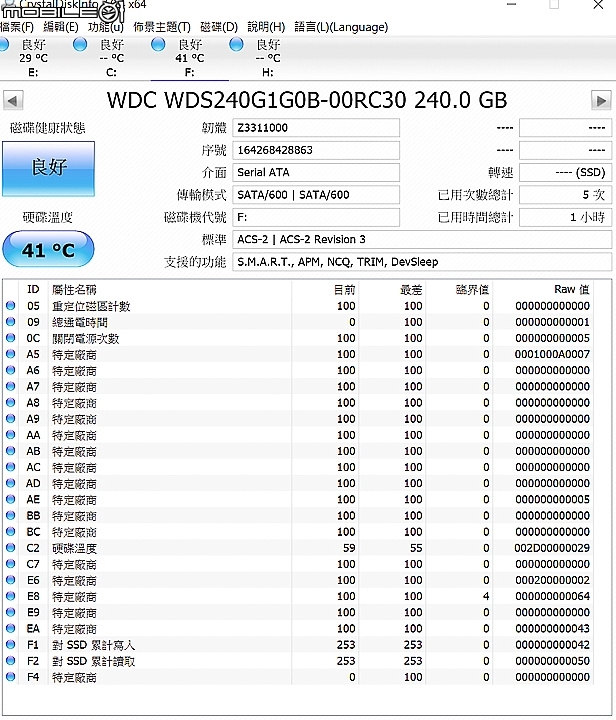Select the 對 SSD 累計寫入 row
Image resolution: width=616 pixels, height=720 pixels.
click(298, 645)
